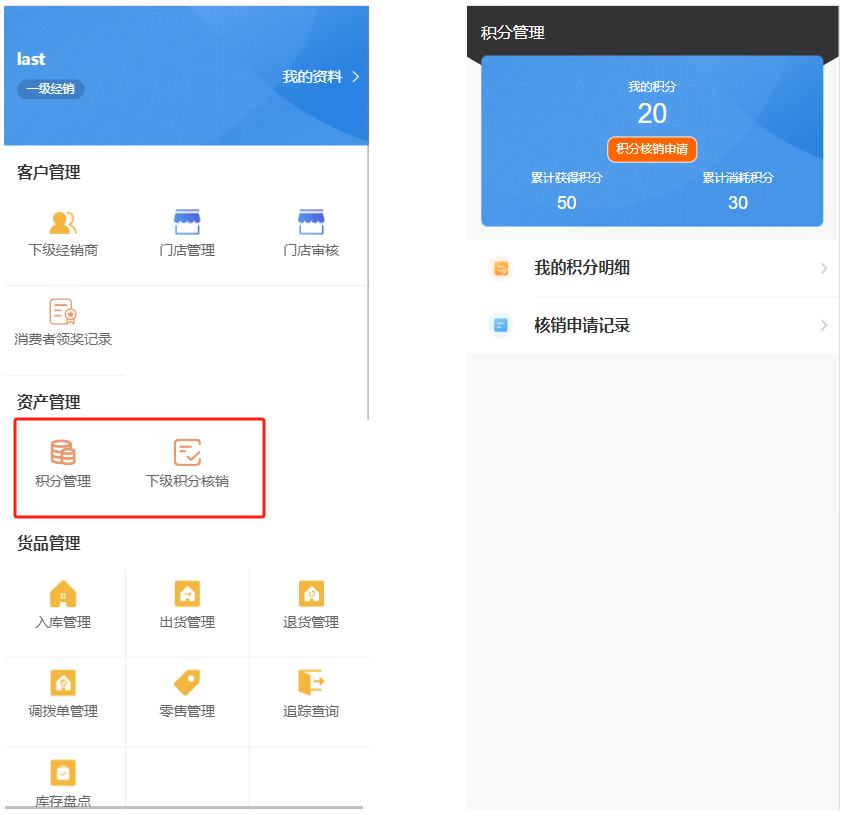The image size is (846, 815).
Task: Open 出货管理 icon
Action: click(187, 594)
